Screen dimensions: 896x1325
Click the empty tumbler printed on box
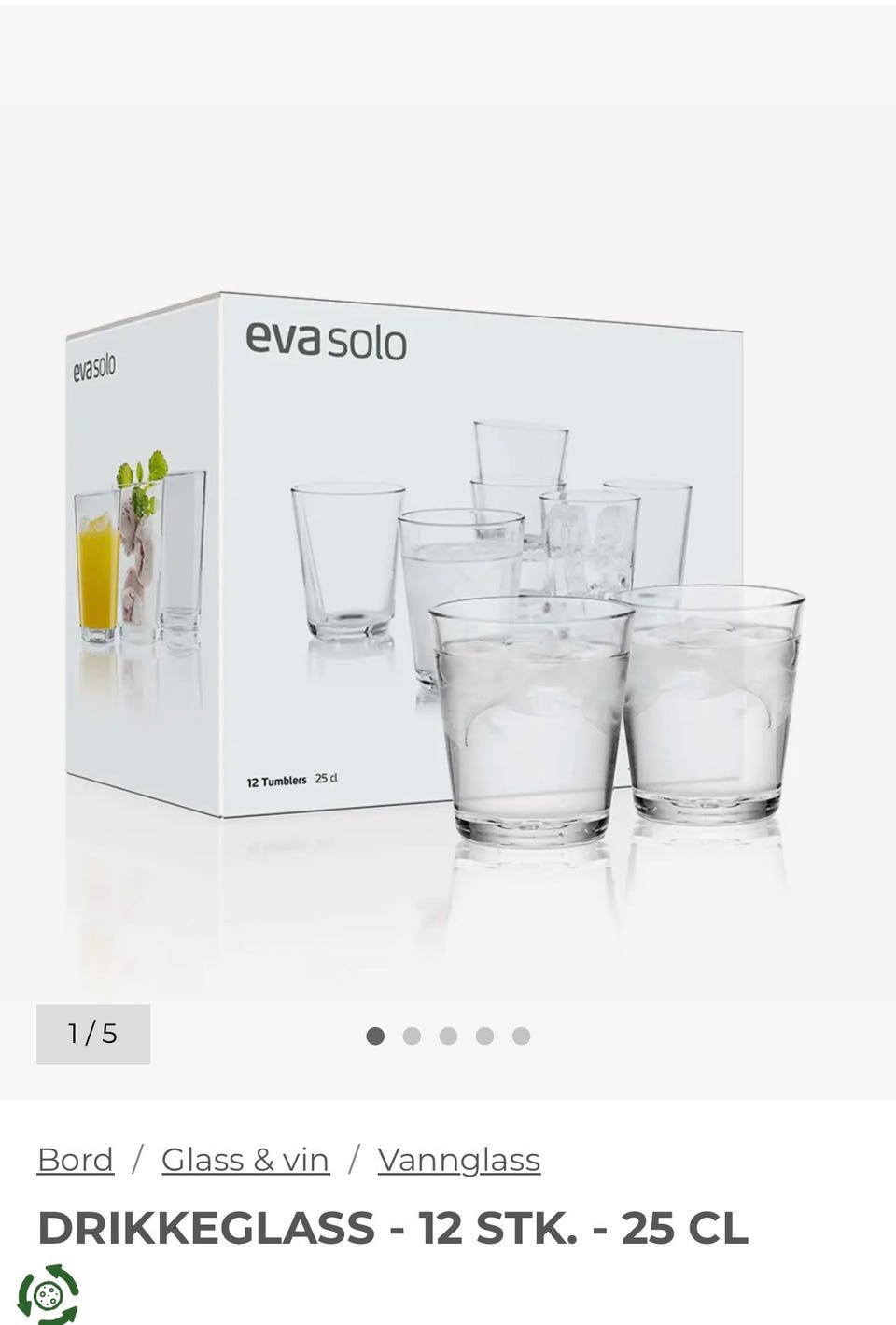tap(348, 561)
